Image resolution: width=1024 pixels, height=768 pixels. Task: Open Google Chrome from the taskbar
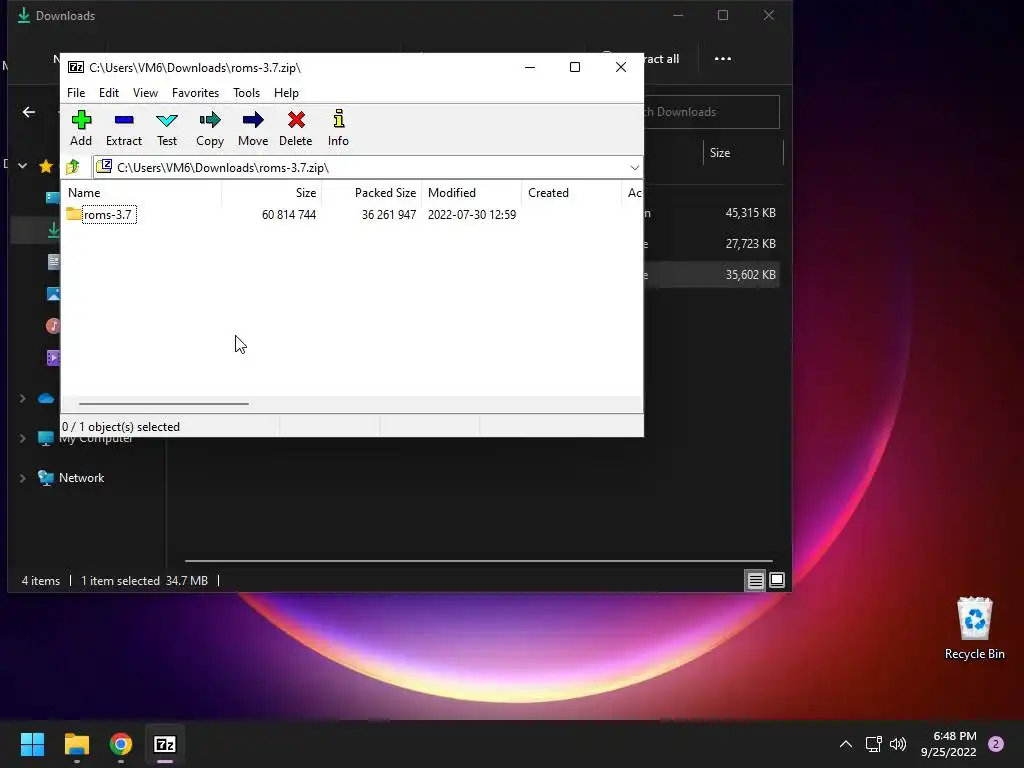[121, 744]
